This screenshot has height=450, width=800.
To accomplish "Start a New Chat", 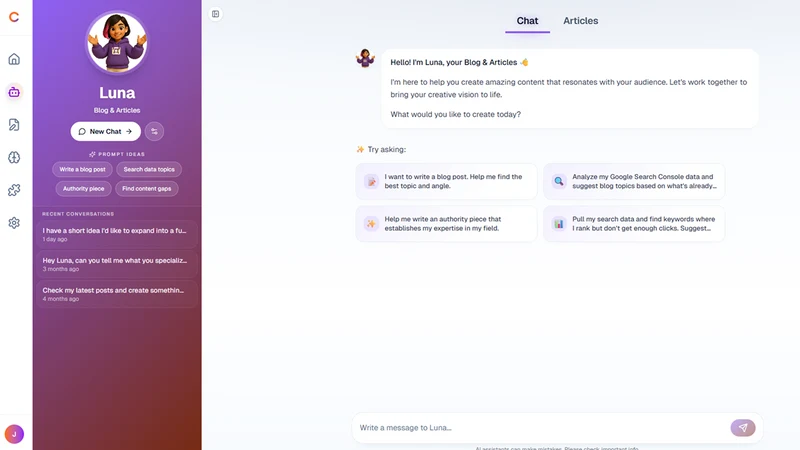I will click(106, 132).
